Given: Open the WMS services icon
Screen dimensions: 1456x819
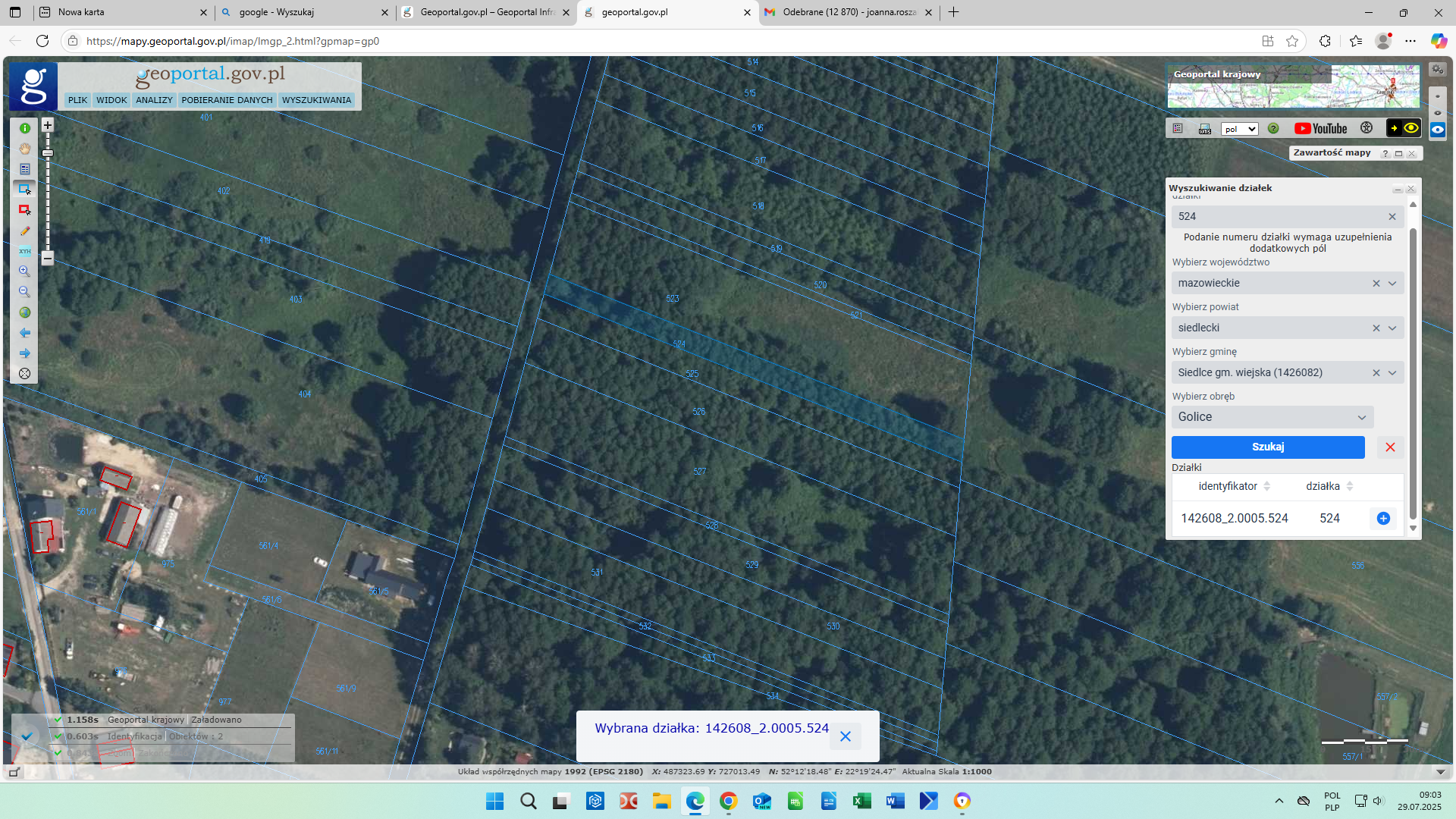Looking at the screenshot, I should (x=1204, y=129).
